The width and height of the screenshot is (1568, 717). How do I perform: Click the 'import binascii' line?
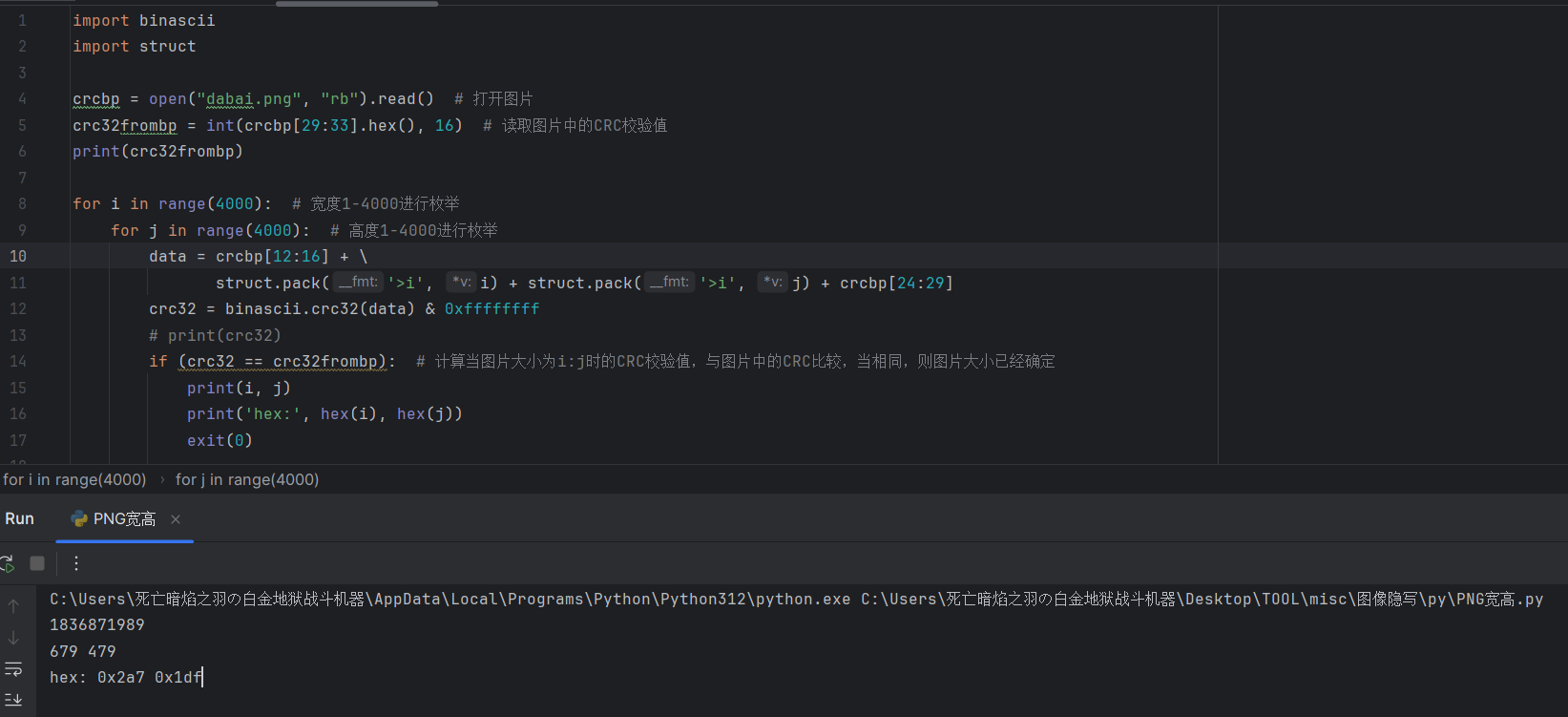[x=144, y=20]
